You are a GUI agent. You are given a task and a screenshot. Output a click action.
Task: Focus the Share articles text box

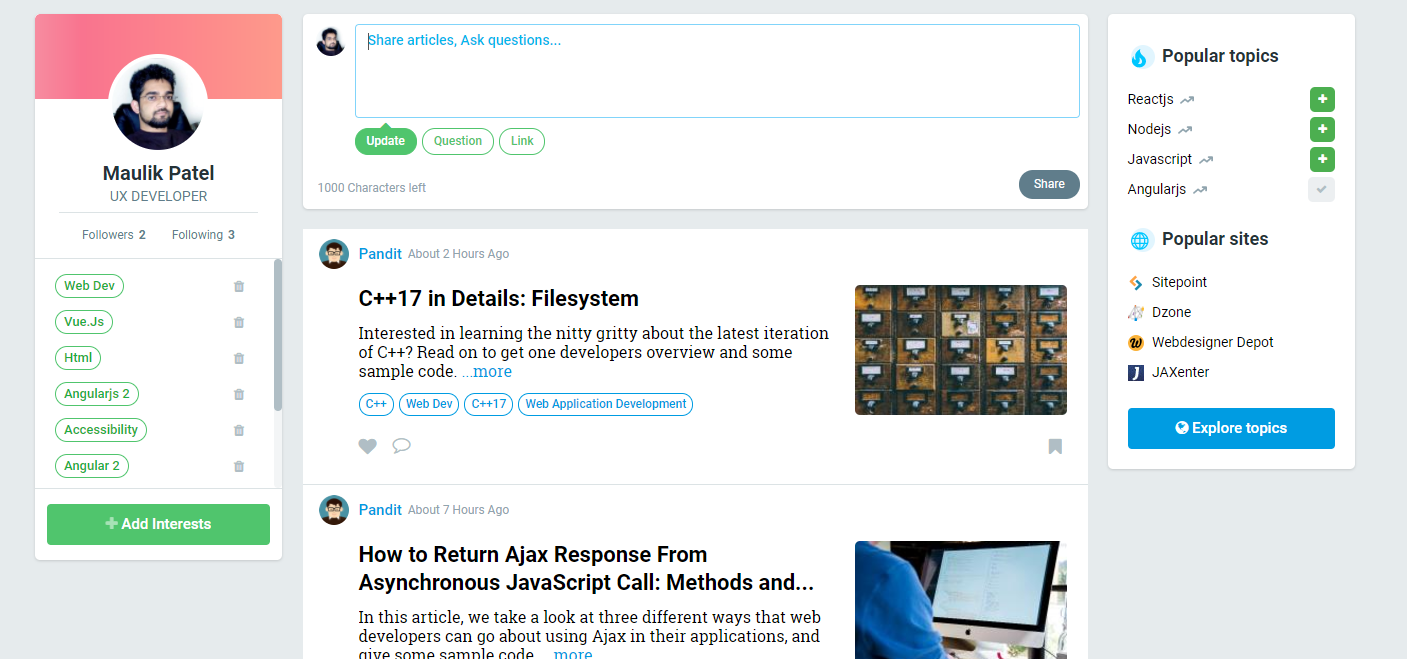[x=717, y=71]
